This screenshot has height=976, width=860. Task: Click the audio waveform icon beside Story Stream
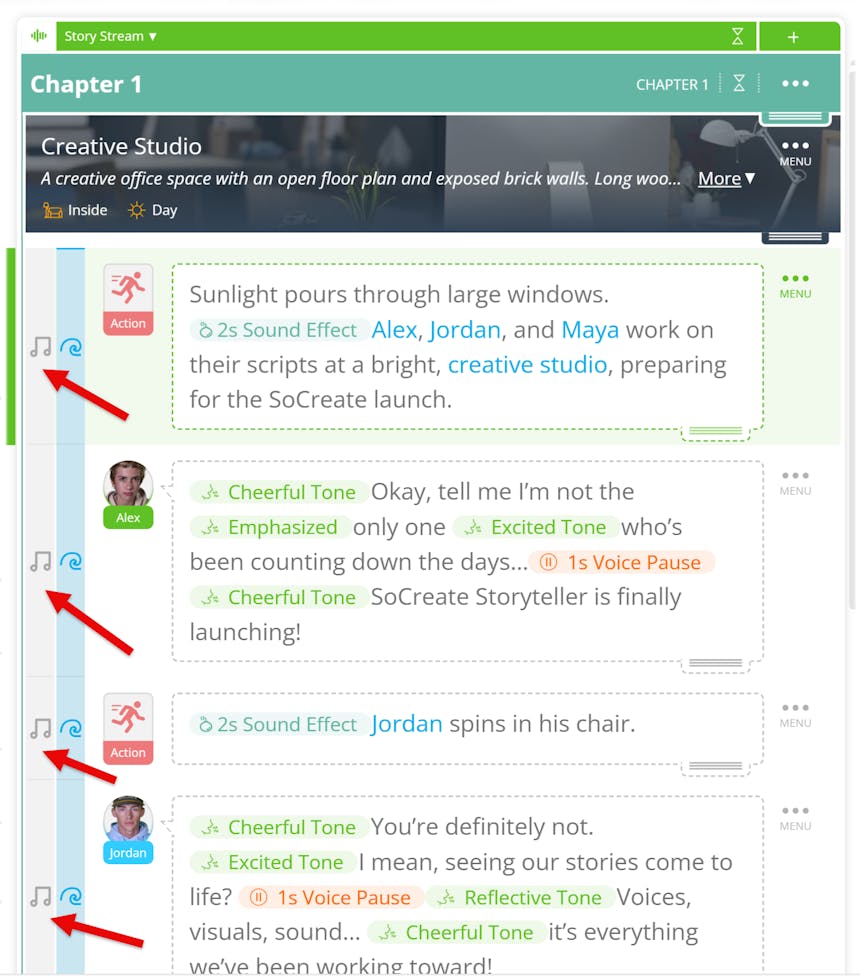coord(39,36)
